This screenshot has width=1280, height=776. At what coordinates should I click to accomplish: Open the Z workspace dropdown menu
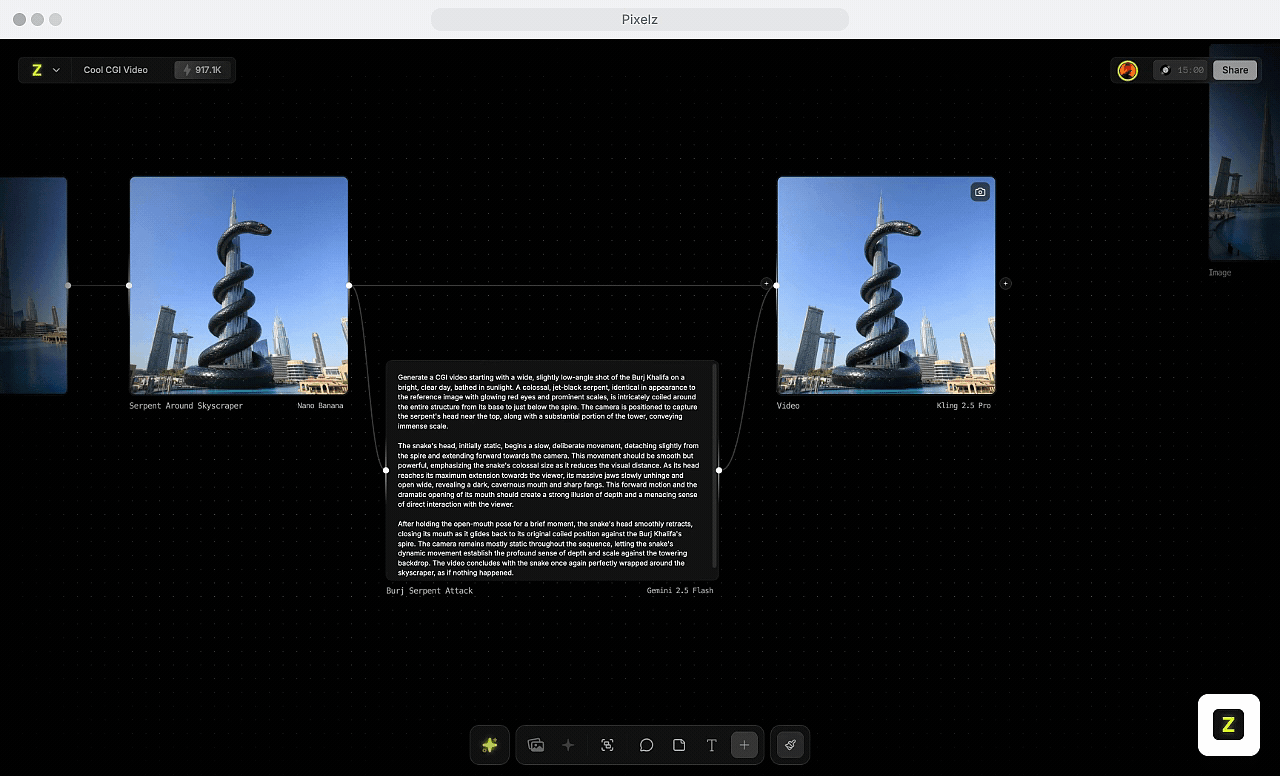(46, 70)
